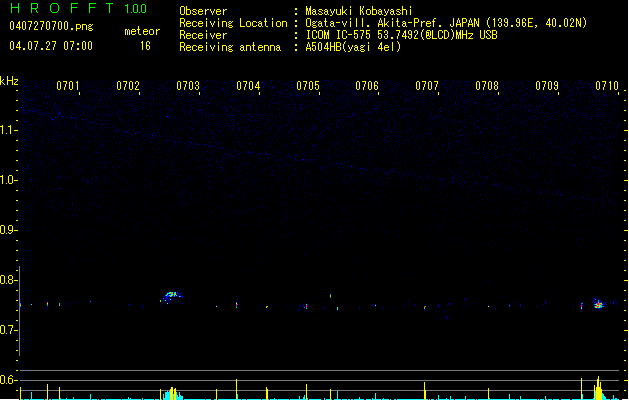Click the meteor echo blip at 0705

tap(306, 306)
